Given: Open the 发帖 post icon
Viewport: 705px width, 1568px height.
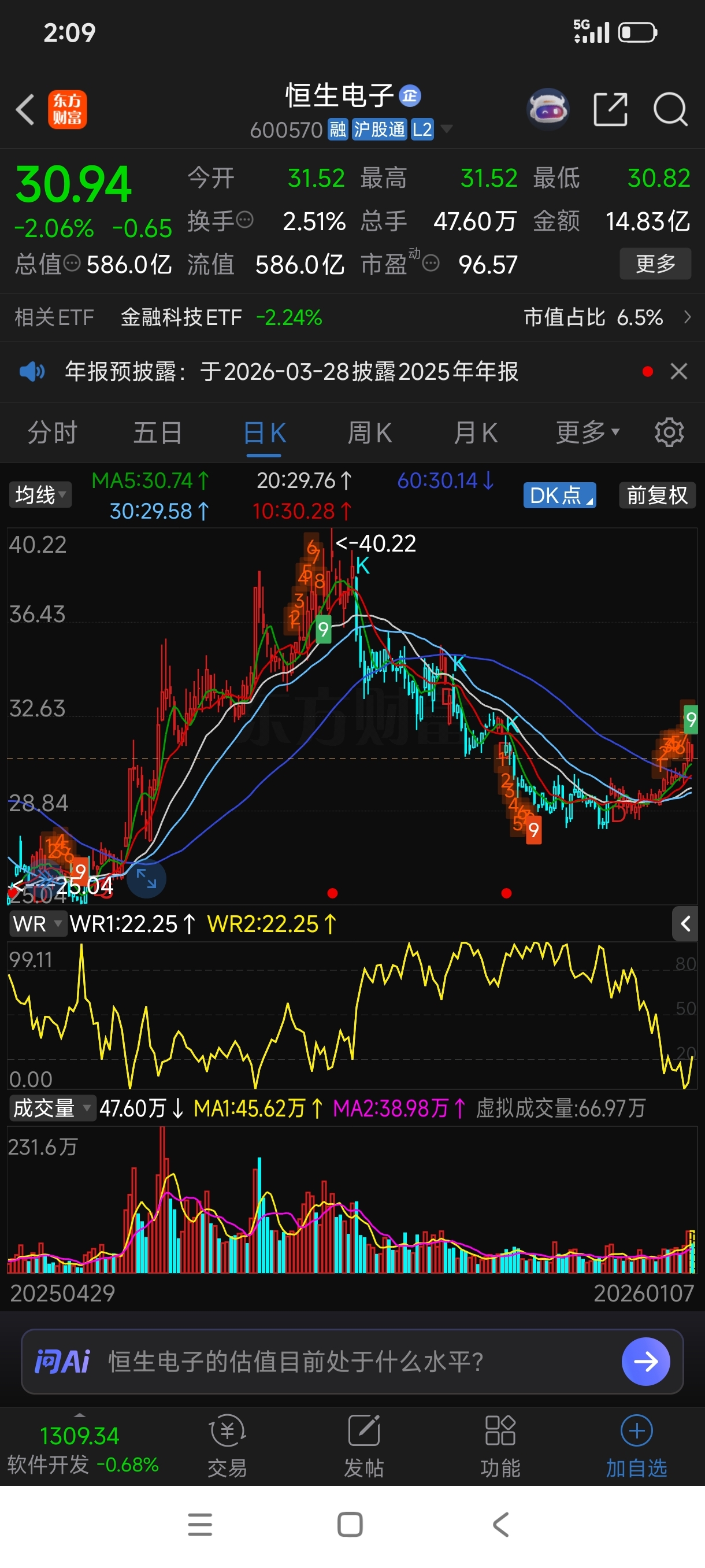Looking at the screenshot, I should (363, 1446).
